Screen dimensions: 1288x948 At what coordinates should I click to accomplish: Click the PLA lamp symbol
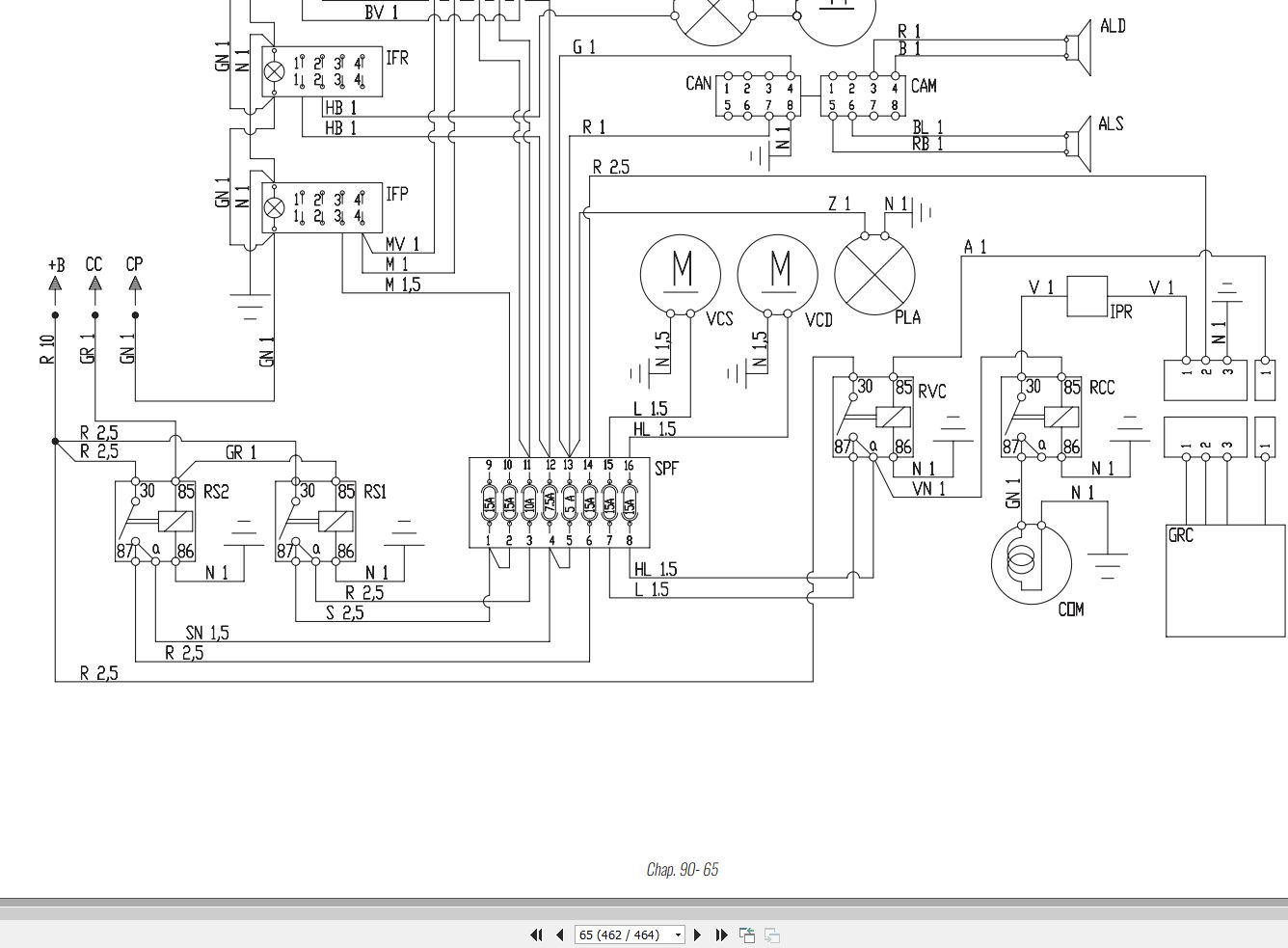[874, 273]
